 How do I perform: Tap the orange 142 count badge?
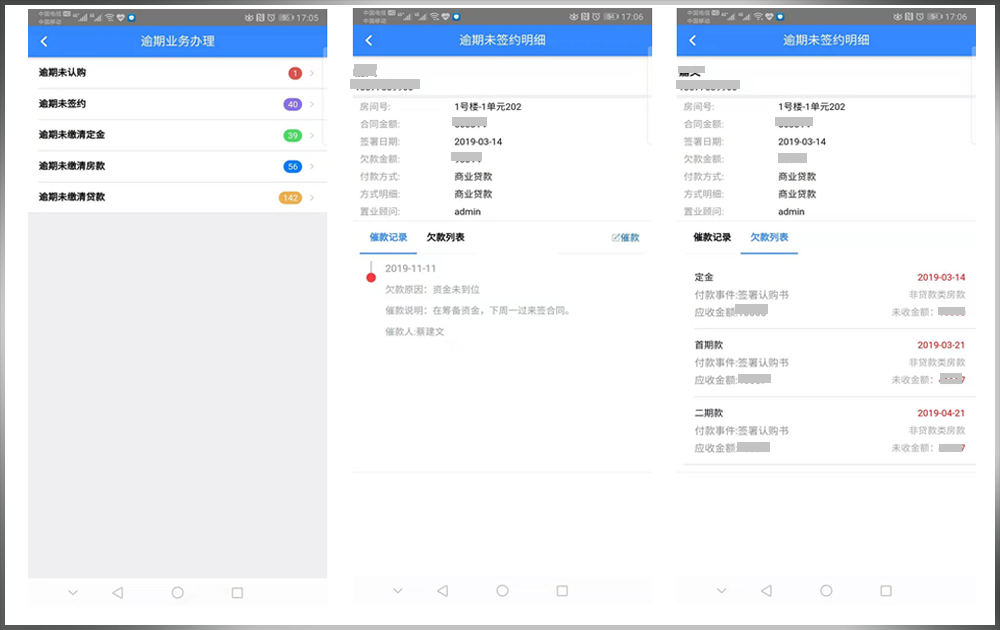[x=290, y=197]
